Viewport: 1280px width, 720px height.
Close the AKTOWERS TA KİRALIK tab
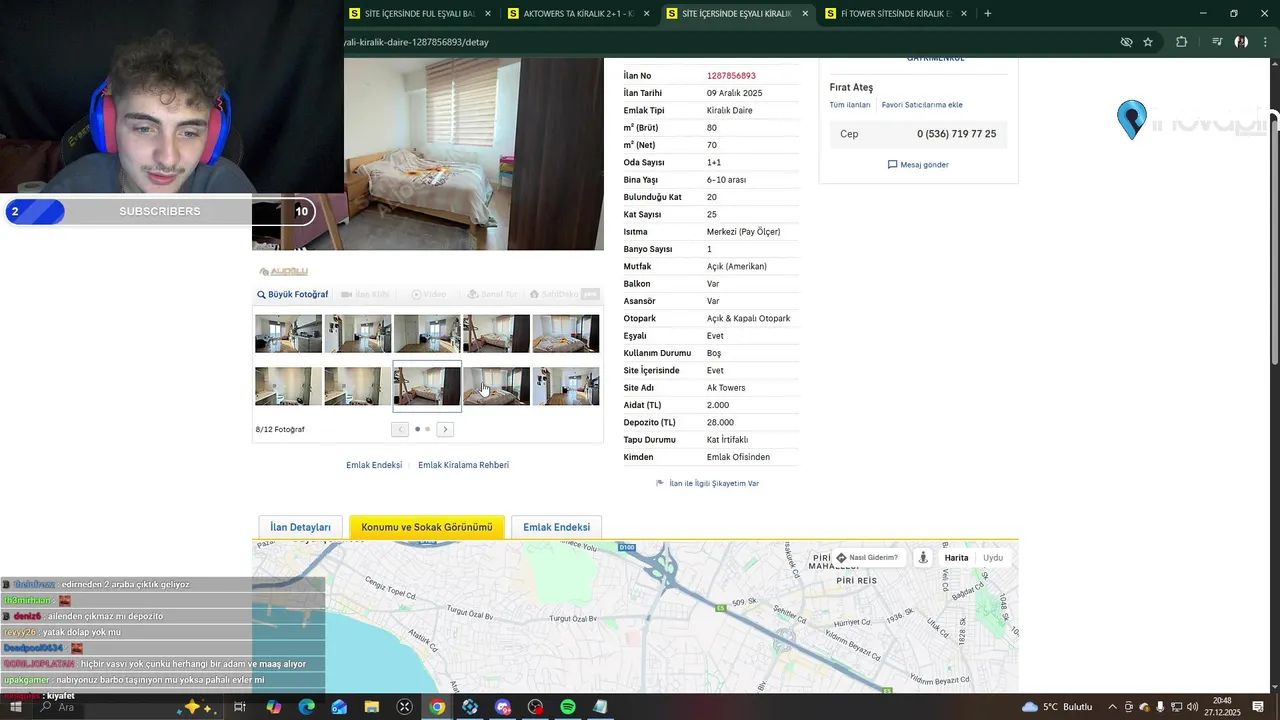(646, 14)
